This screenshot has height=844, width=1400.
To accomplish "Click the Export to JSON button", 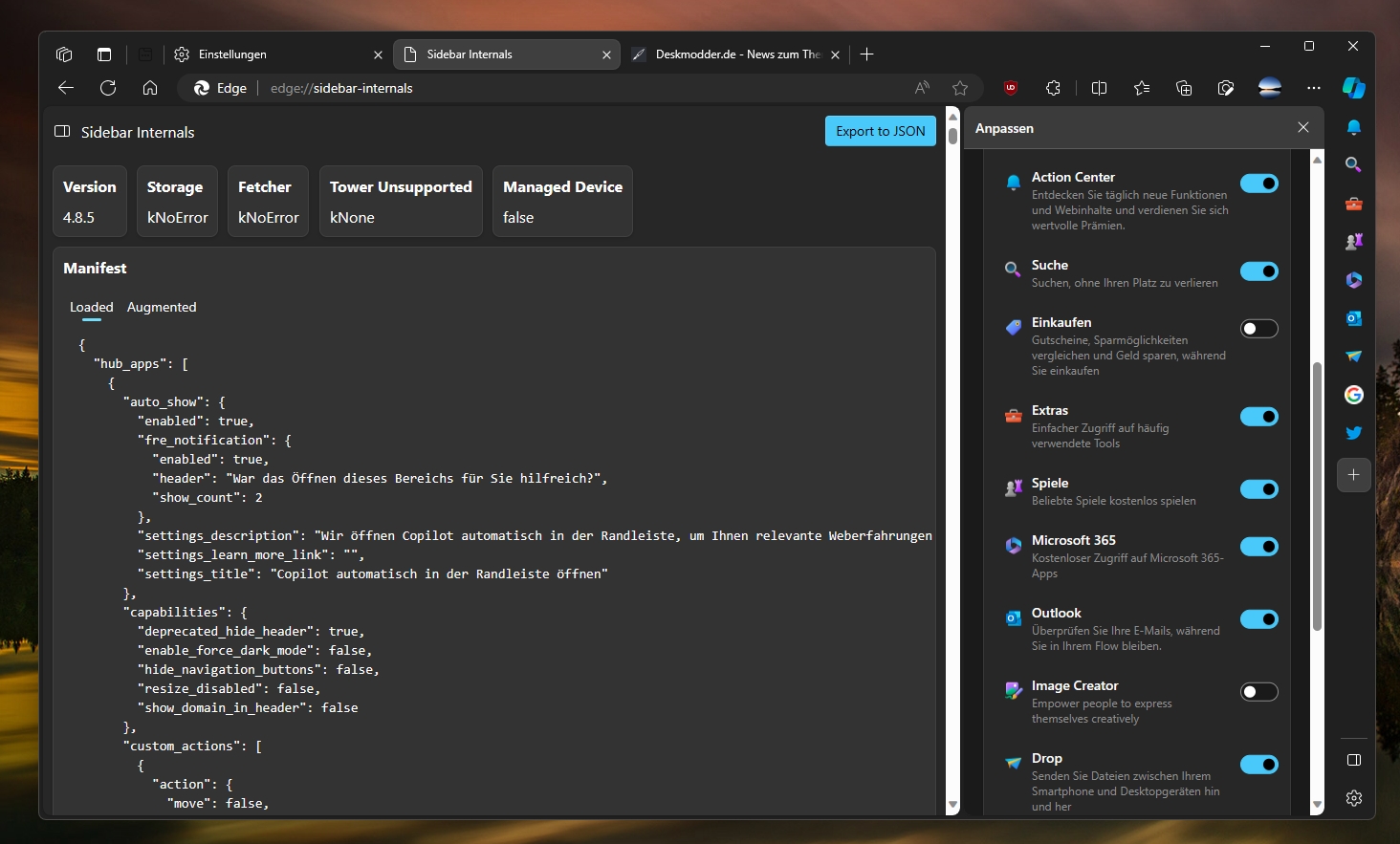I will click(881, 131).
